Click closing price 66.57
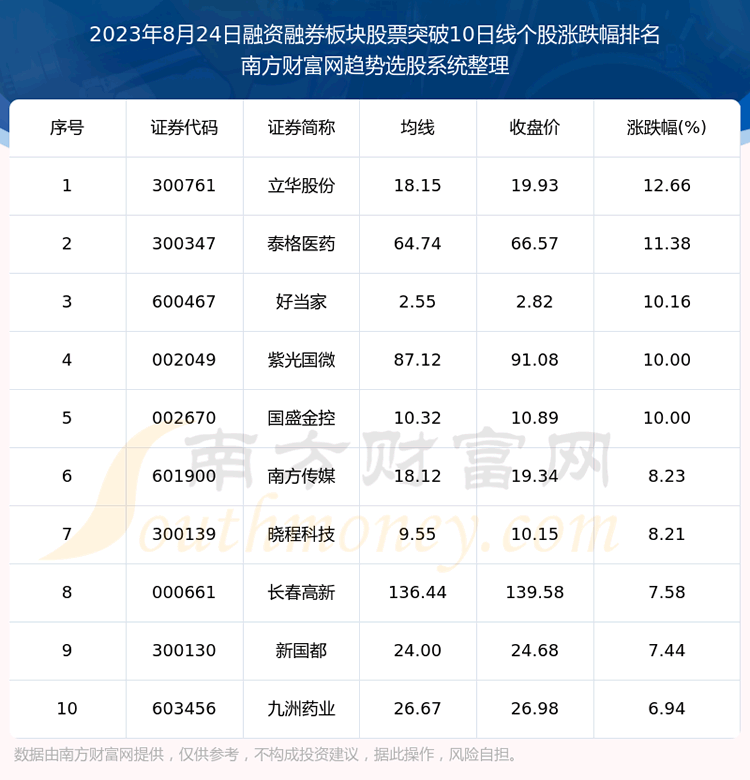Screen dimensions: 750x780 [x=535, y=244]
